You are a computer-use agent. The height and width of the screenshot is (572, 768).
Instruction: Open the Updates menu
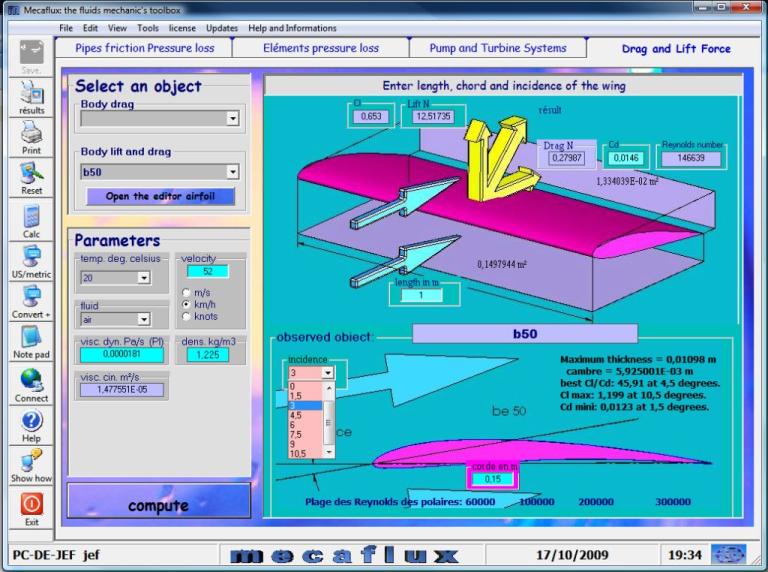point(222,28)
